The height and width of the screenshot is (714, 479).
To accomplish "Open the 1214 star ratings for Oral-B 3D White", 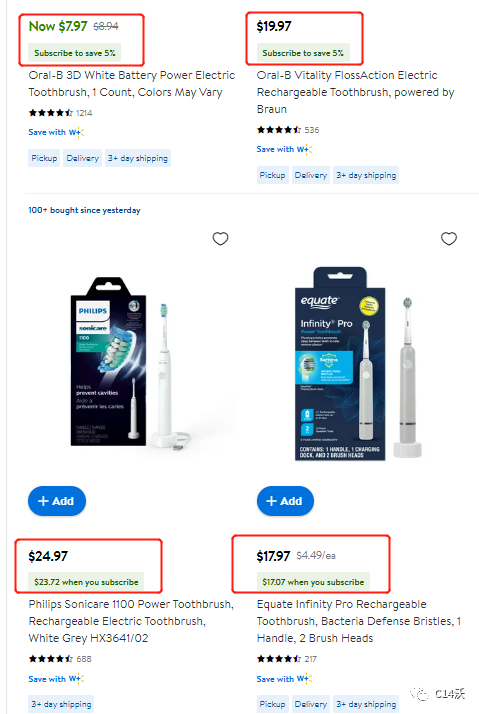I will 60,113.
